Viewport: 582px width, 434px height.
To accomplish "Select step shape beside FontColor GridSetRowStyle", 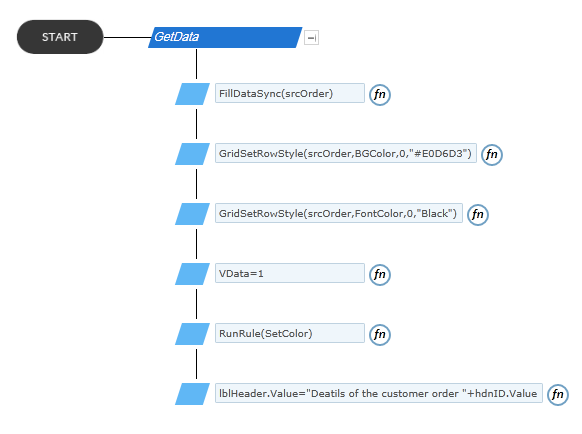I will click(192, 214).
